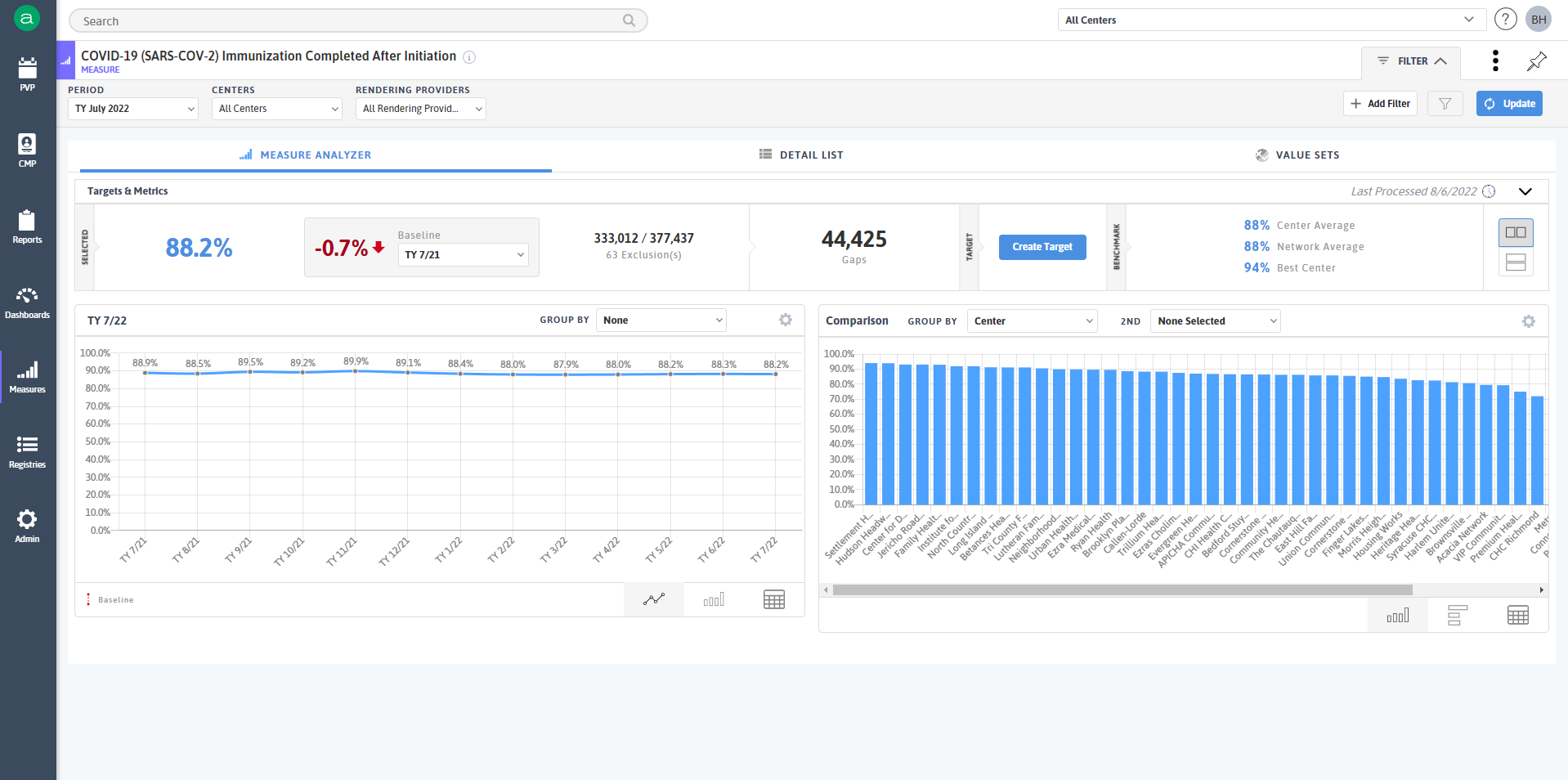Open the Baseline TY 7/21 dropdown
This screenshot has width=1568, height=780.
pos(464,255)
